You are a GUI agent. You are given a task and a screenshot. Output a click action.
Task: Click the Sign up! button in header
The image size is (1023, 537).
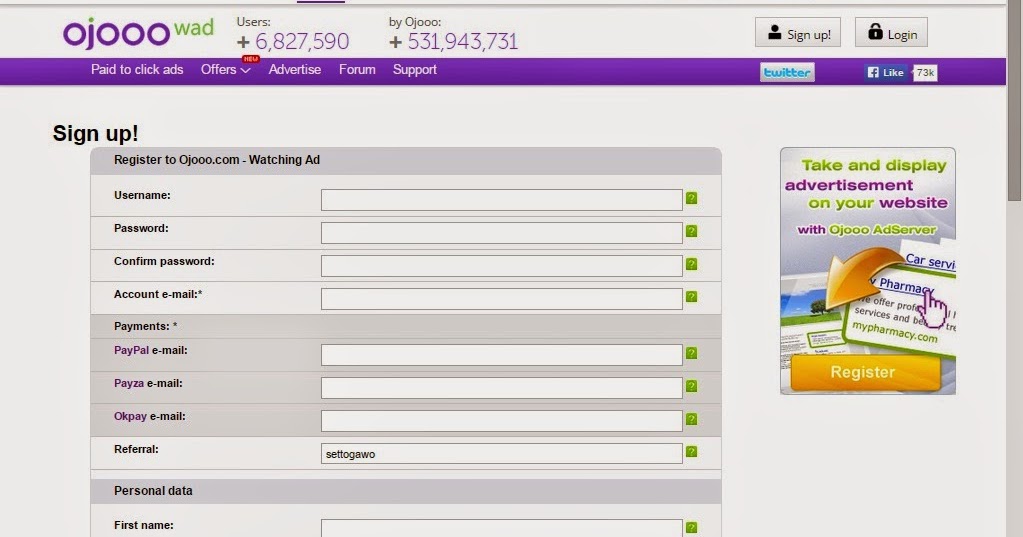[x=798, y=33]
